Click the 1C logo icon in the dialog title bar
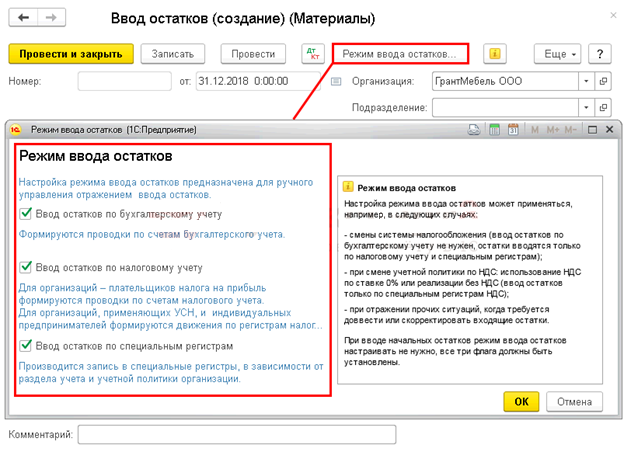The image size is (624, 452). click(x=16, y=130)
